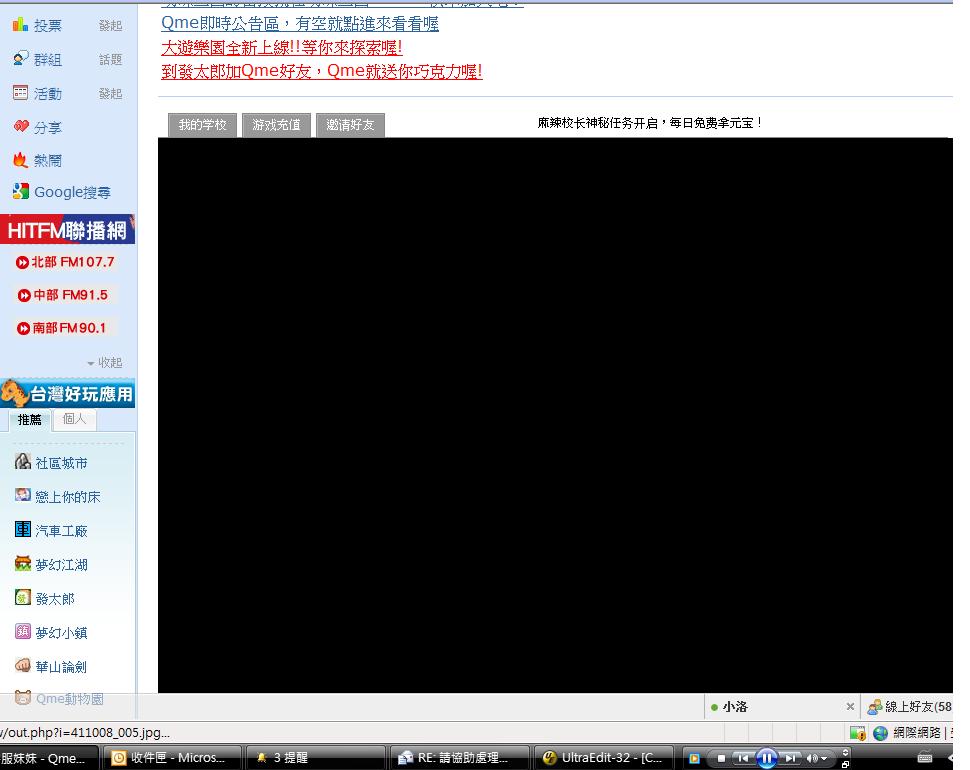Select the 我的学校 tab
970x770 pixels.
coord(202,125)
